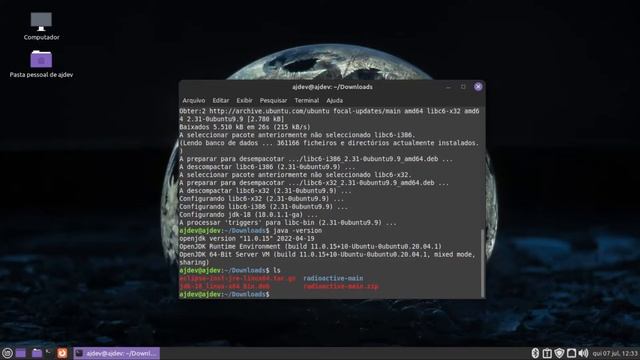Click the terminal title ajdev@ajdev: ~/Downloads
Viewport: 640px width, 360px height.
(332, 87)
